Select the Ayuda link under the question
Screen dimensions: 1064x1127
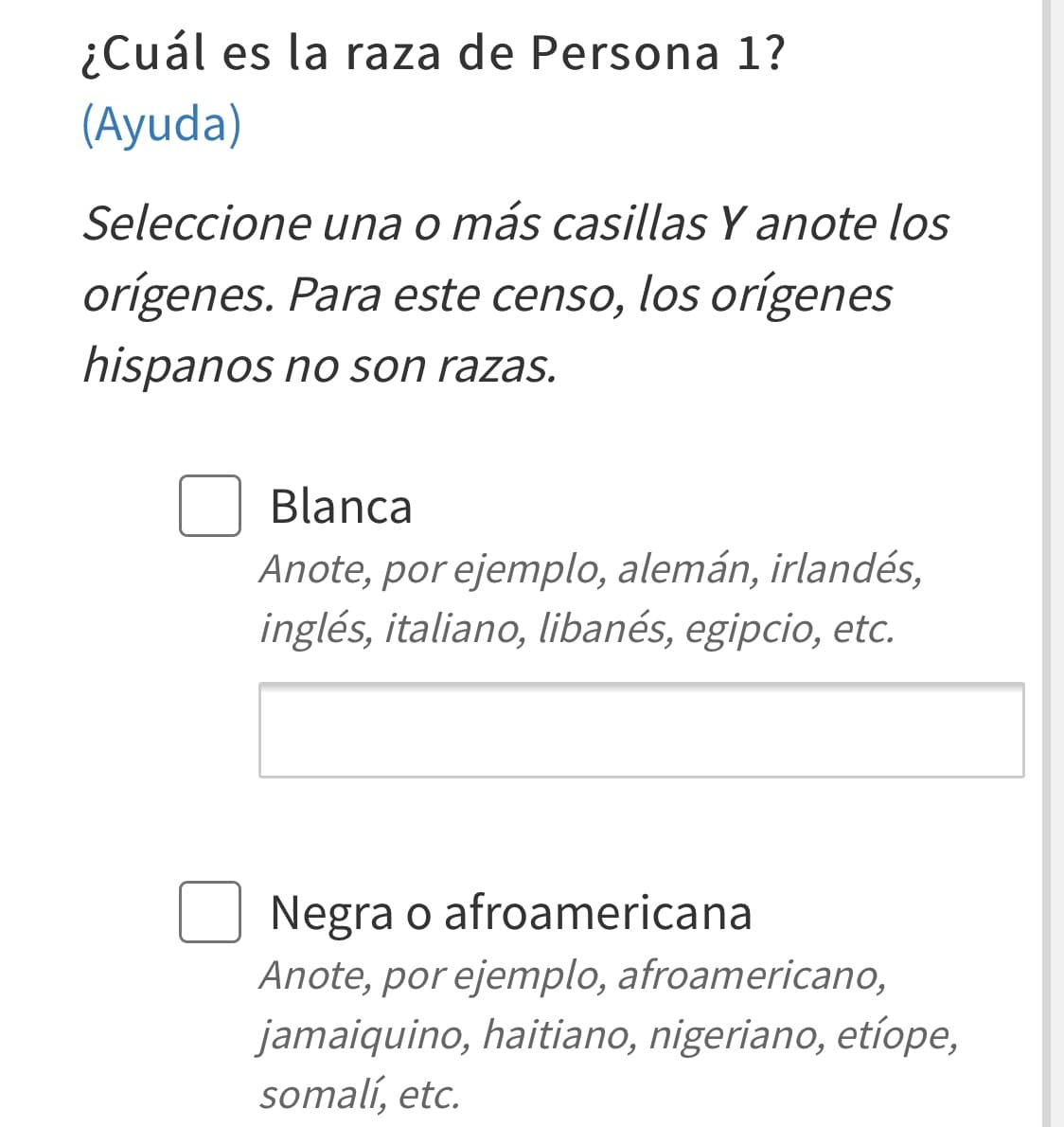click(x=163, y=121)
